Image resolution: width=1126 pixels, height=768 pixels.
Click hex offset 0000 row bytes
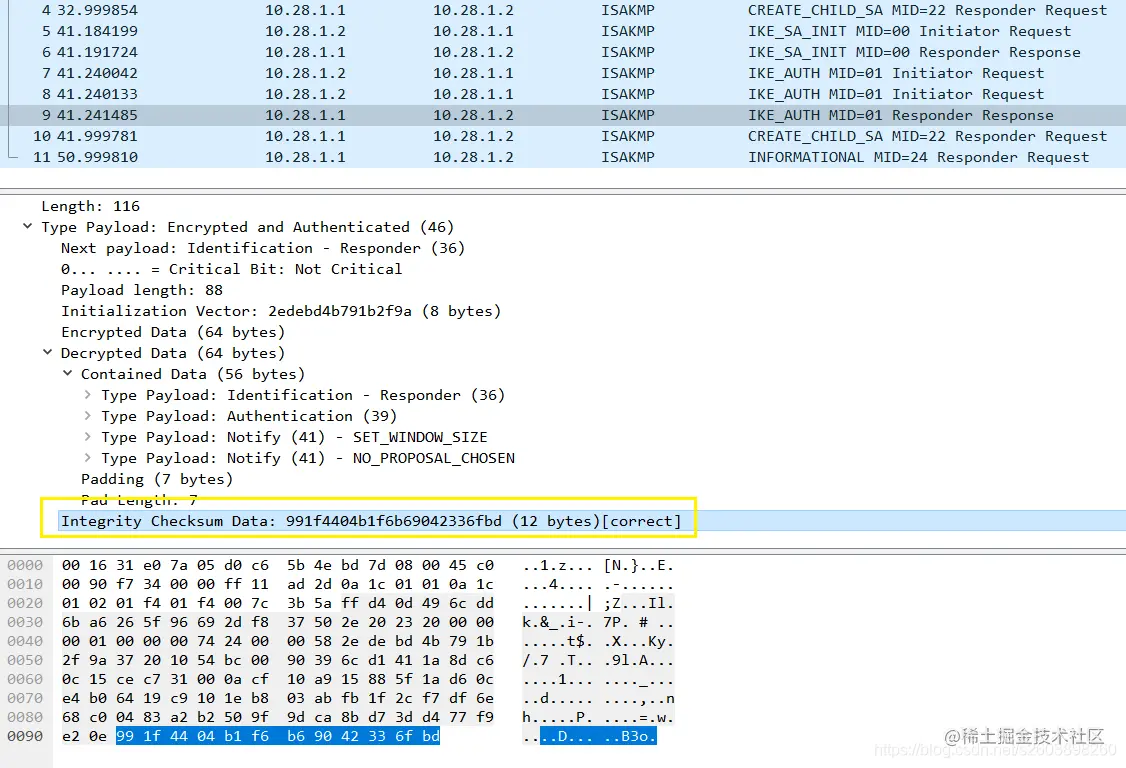tap(277, 565)
